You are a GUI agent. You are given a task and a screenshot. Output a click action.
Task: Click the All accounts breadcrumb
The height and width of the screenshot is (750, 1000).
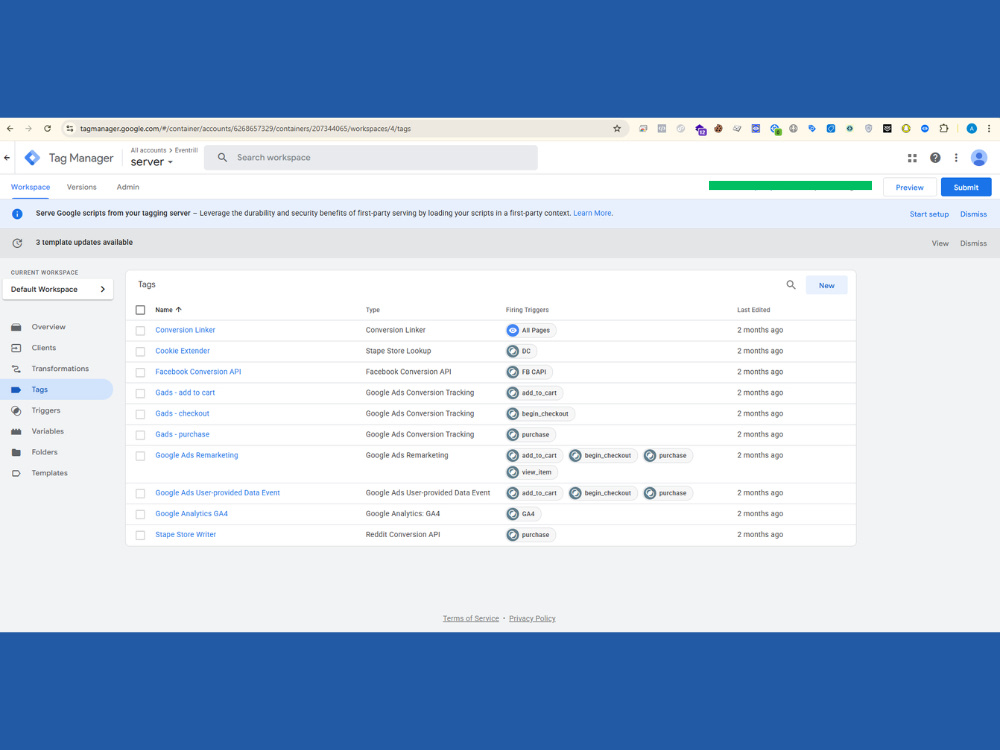[x=148, y=151]
